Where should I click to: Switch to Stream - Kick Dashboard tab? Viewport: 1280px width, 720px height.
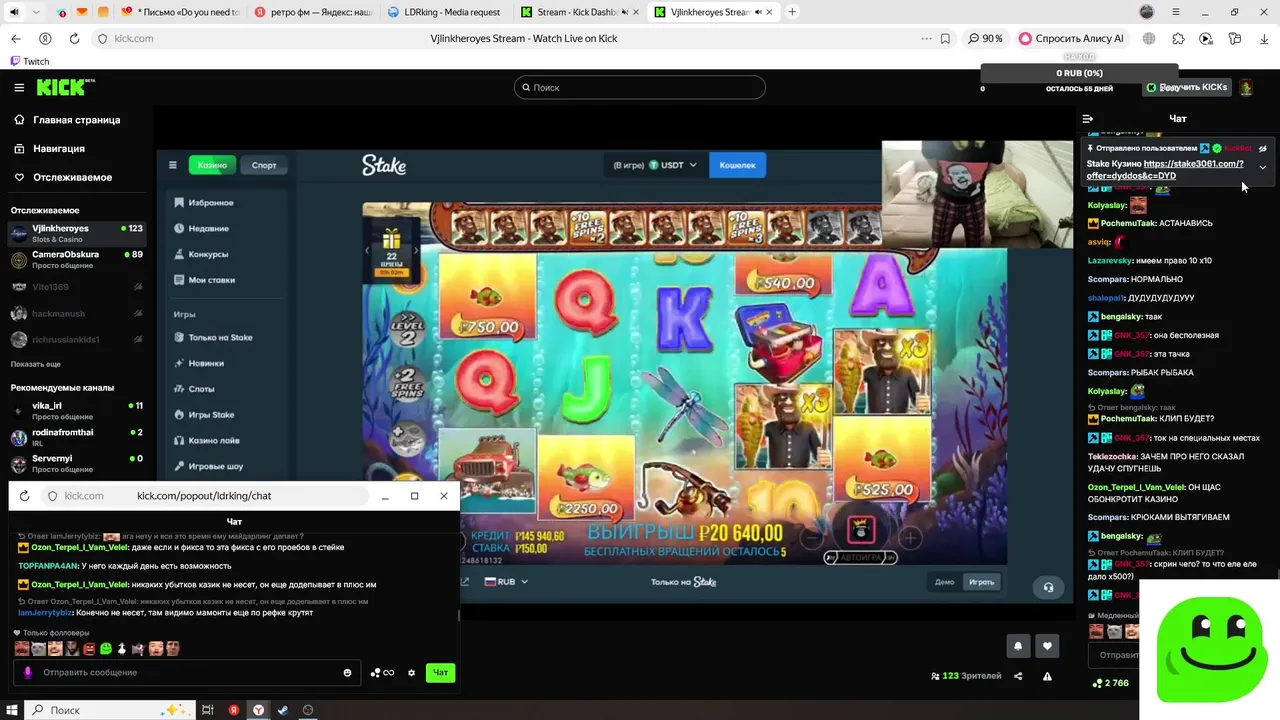pyautogui.click(x=578, y=12)
